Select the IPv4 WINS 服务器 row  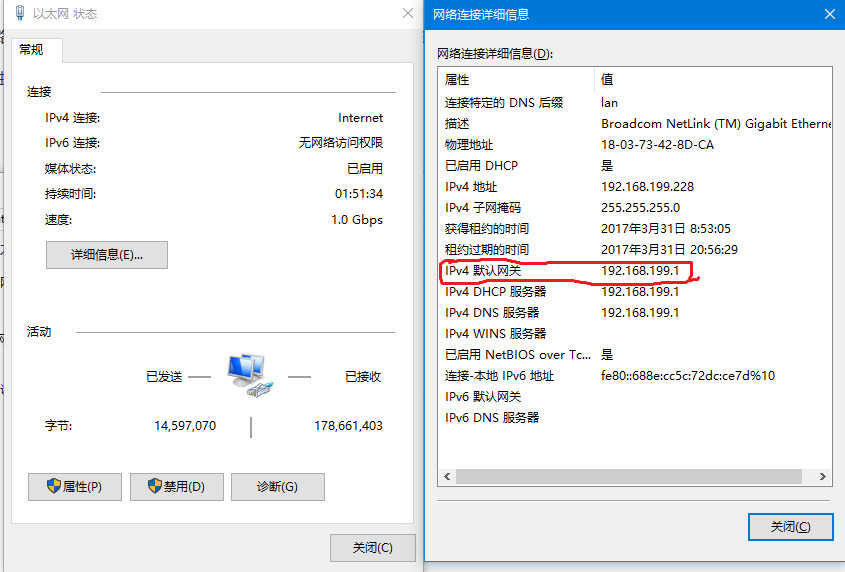(x=635, y=334)
